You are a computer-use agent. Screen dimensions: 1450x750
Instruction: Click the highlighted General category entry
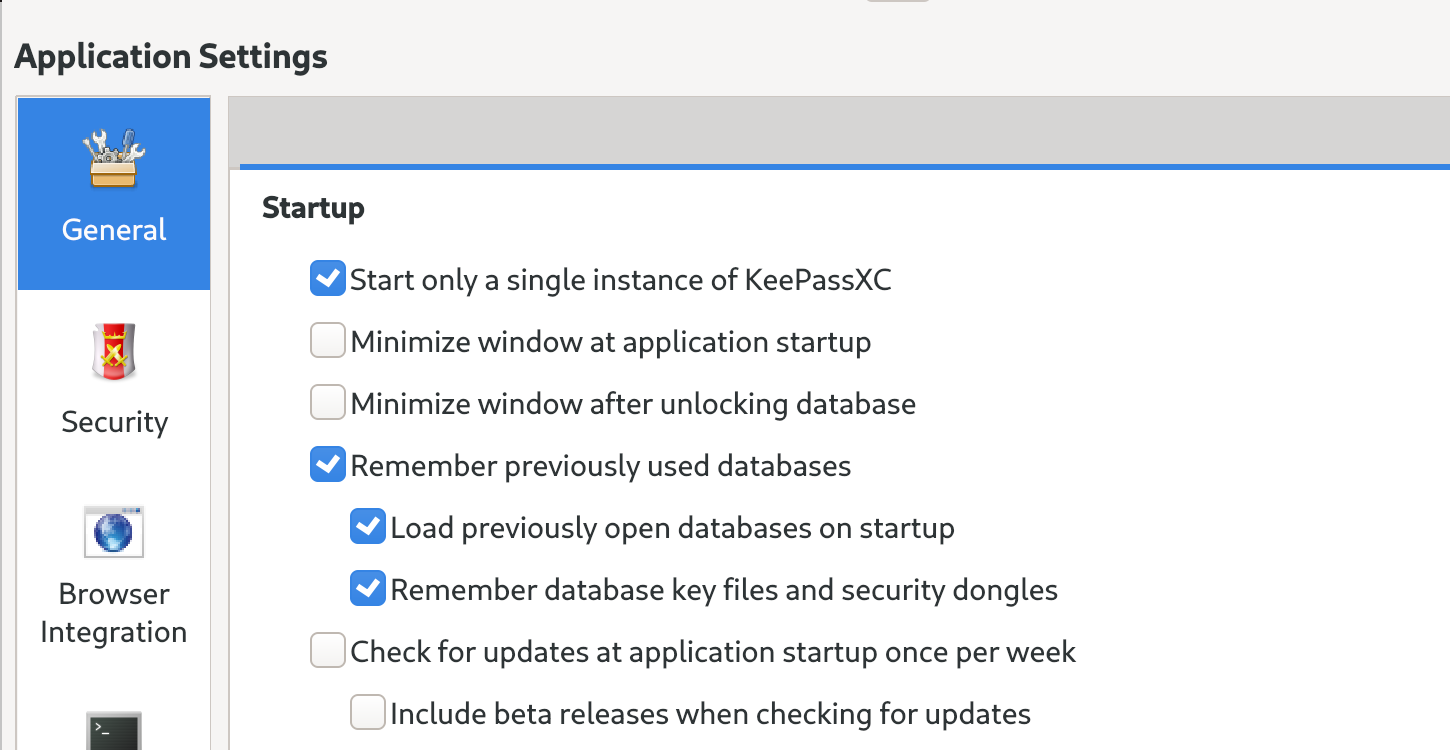coord(113,193)
